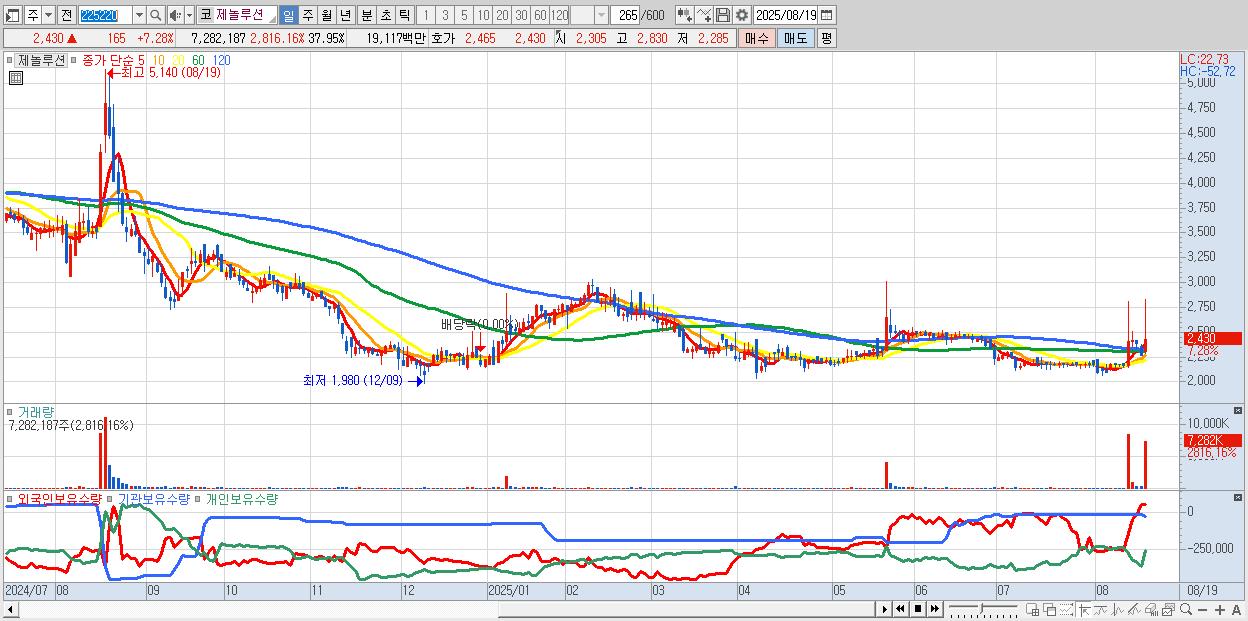Screen dimensions: 1248x621
Task: Edit the date field 2025/08/19
Action: (786, 15)
